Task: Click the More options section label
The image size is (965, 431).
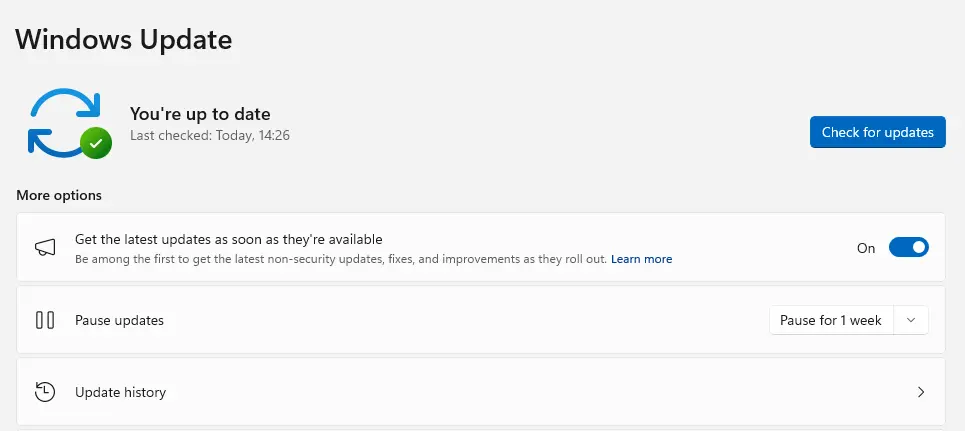Action: pos(59,195)
